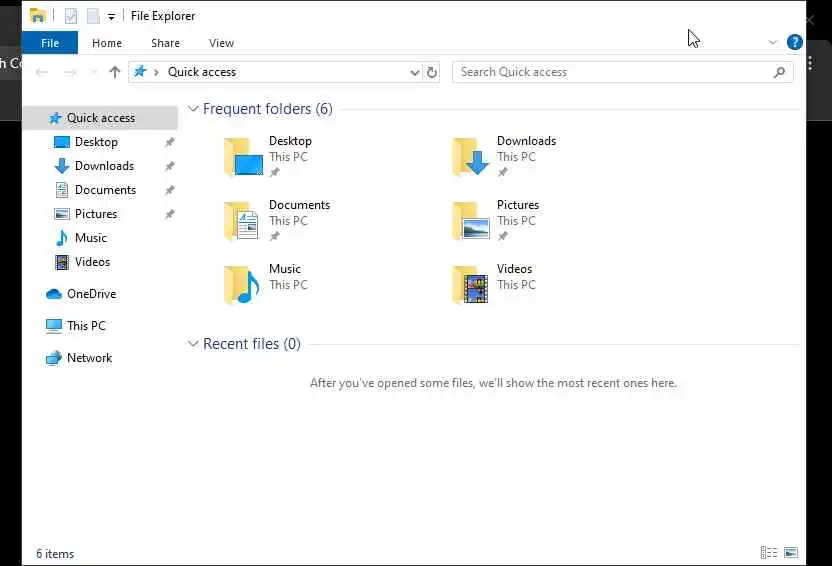Image resolution: width=832 pixels, height=566 pixels.
Task: Click the pin icon next to sidebar Pictures
Action: (x=170, y=214)
